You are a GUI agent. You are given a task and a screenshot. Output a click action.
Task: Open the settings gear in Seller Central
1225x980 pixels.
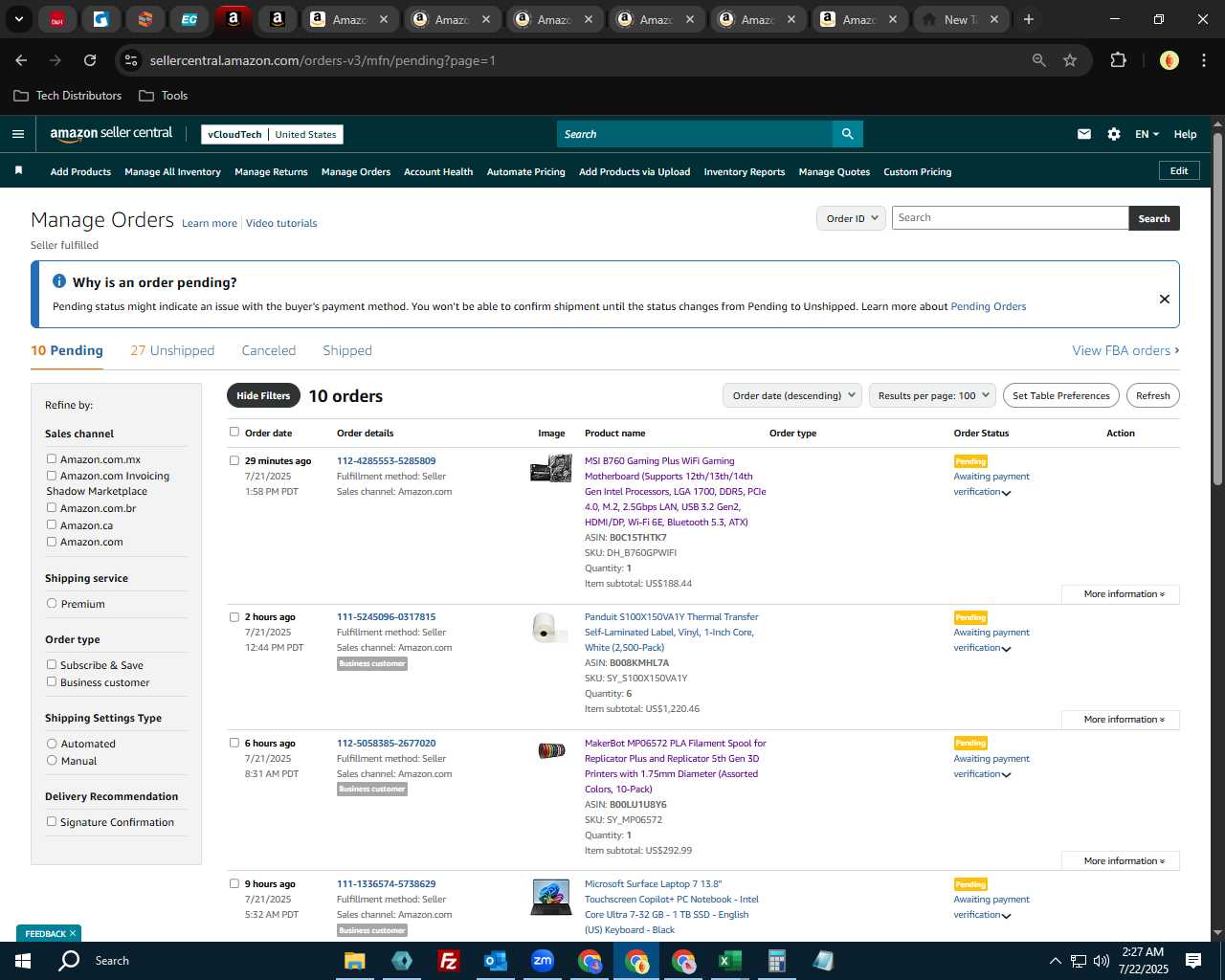(1114, 134)
